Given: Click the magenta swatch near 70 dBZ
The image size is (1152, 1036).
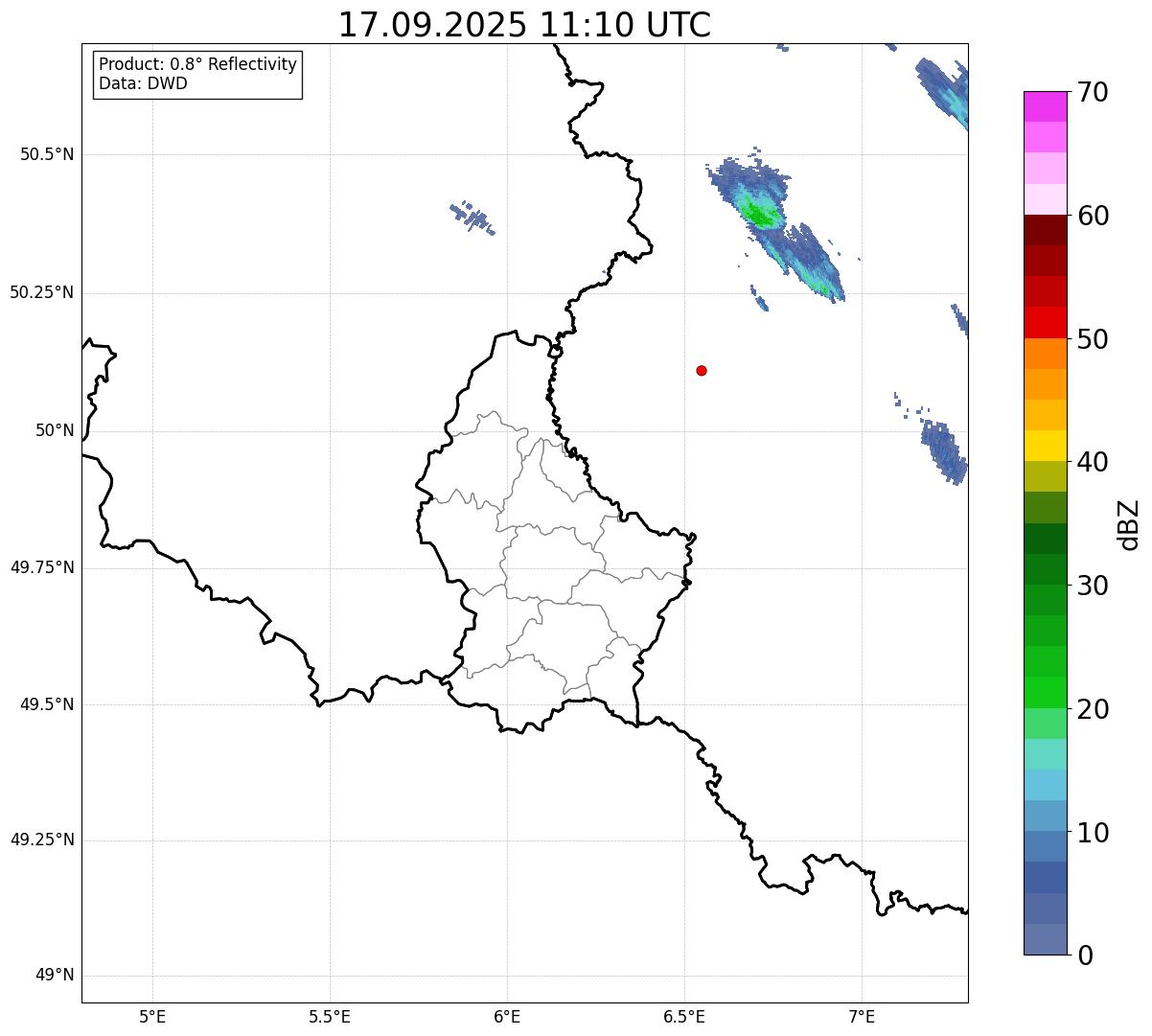Looking at the screenshot, I should click(x=1045, y=106).
